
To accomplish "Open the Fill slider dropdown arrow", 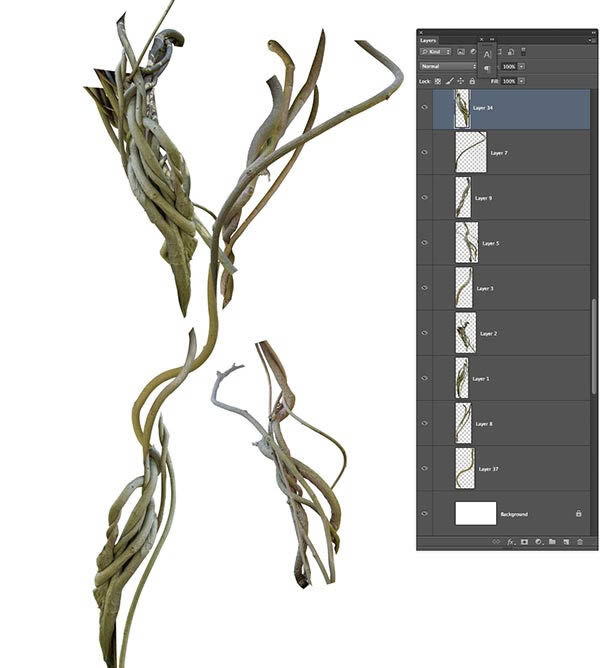I will click(522, 81).
